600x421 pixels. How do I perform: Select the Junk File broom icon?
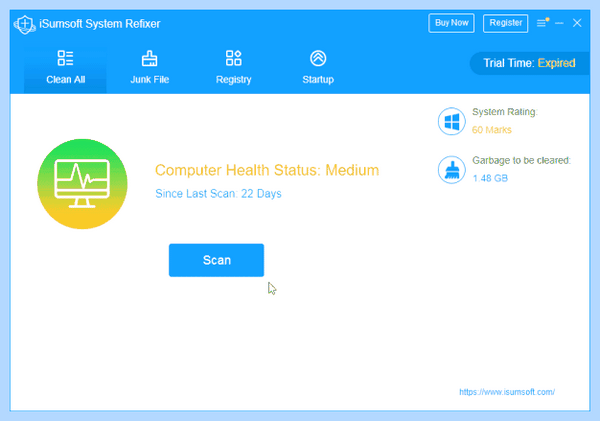coord(149,59)
